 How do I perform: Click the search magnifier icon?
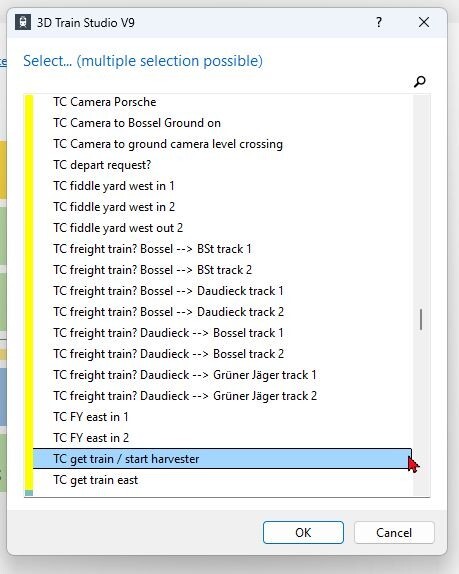[419, 81]
